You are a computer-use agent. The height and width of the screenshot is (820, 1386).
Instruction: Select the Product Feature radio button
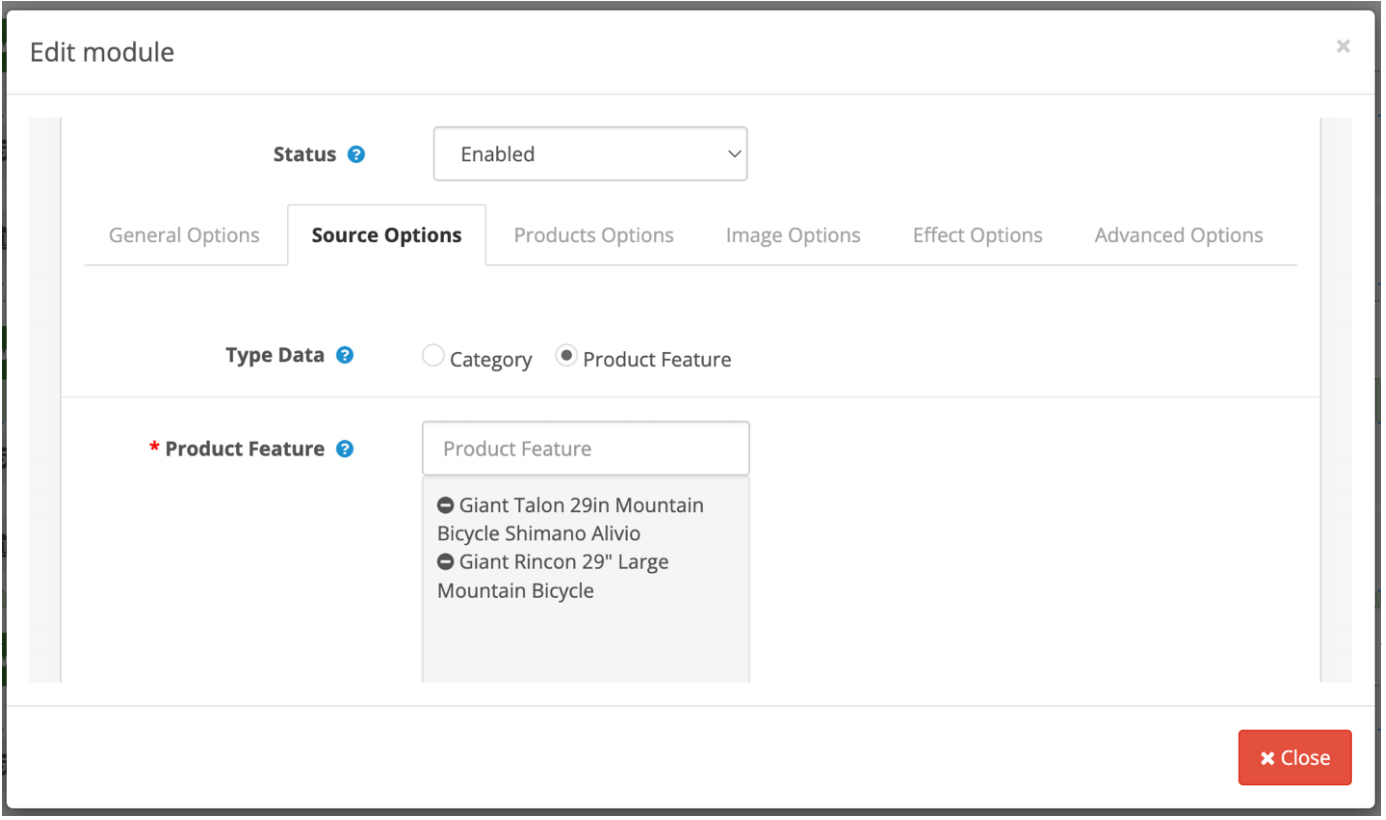[566, 356]
